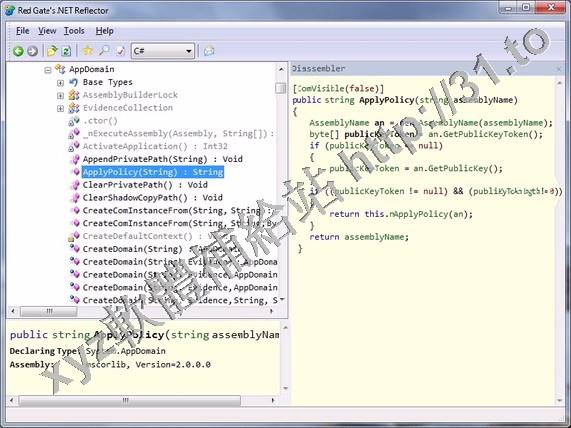Click the .ctor() method icon

(74, 121)
